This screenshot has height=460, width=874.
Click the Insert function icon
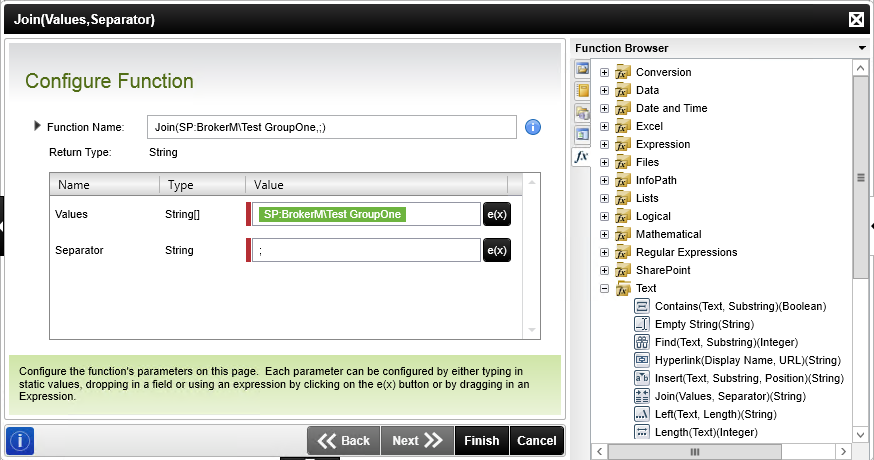point(642,378)
